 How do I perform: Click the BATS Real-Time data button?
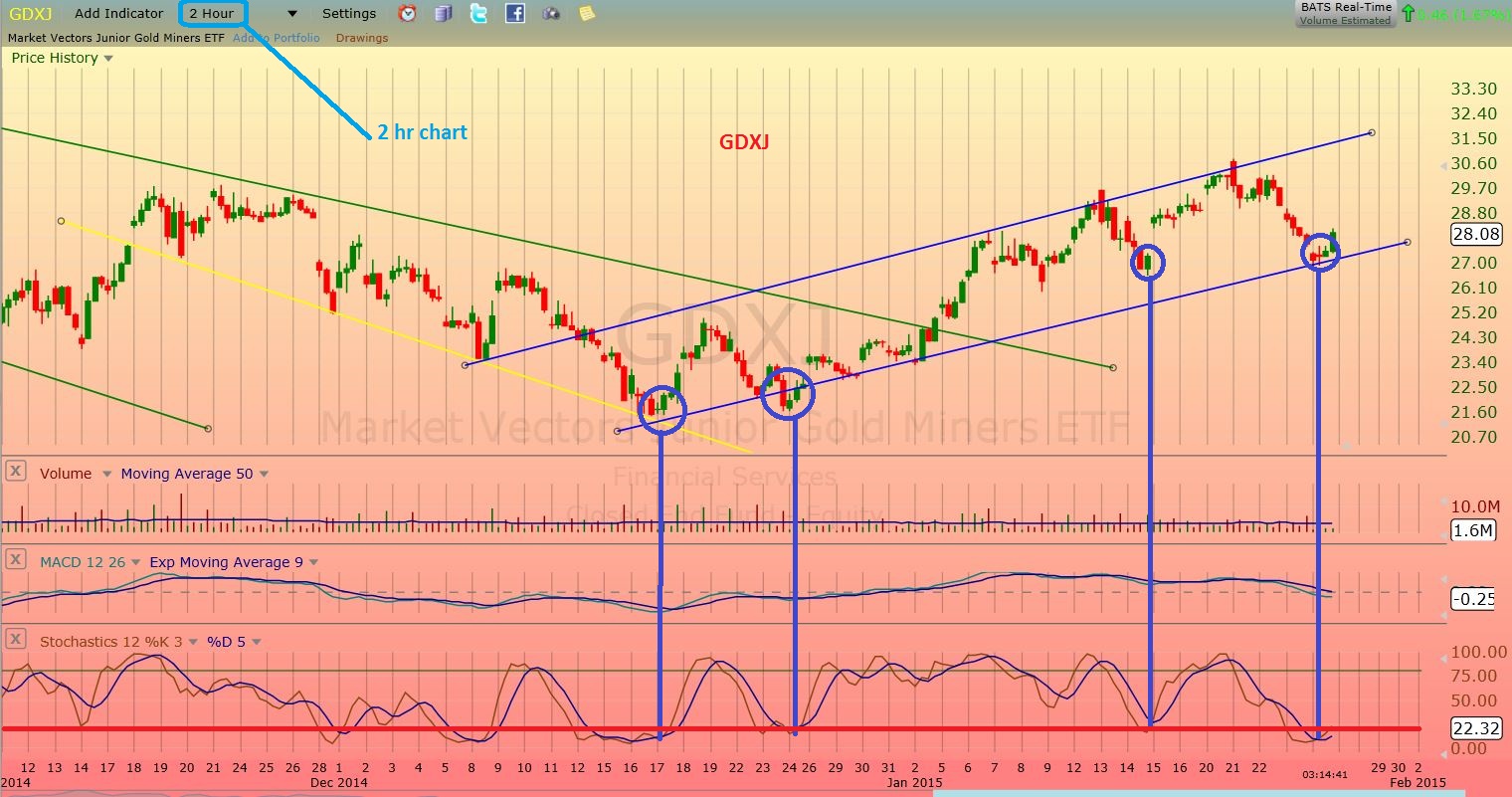point(1346,13)
